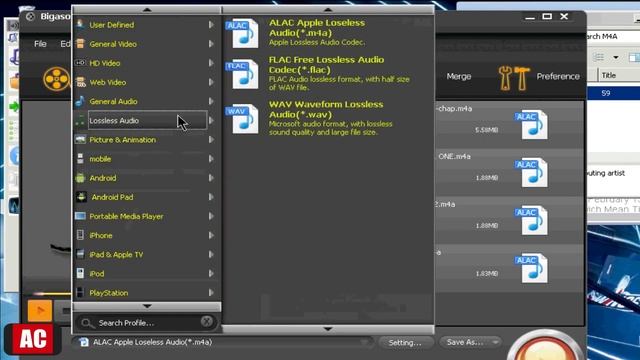Click the Android robot icon
Viewport: 640px width, 360px height.
80,178
